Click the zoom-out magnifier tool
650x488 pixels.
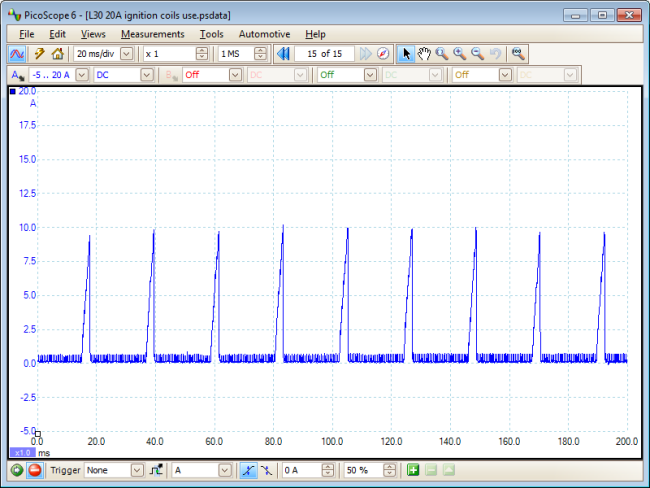pos(477,54)
